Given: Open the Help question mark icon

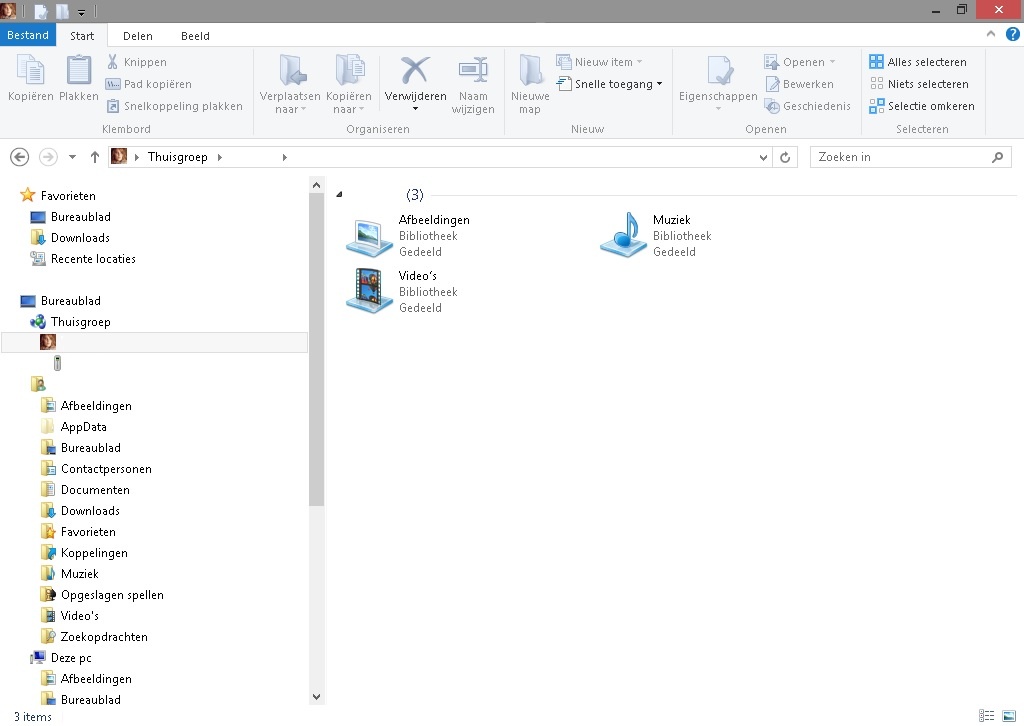Looking at the screenshot, I should (x=1012, y=34).
